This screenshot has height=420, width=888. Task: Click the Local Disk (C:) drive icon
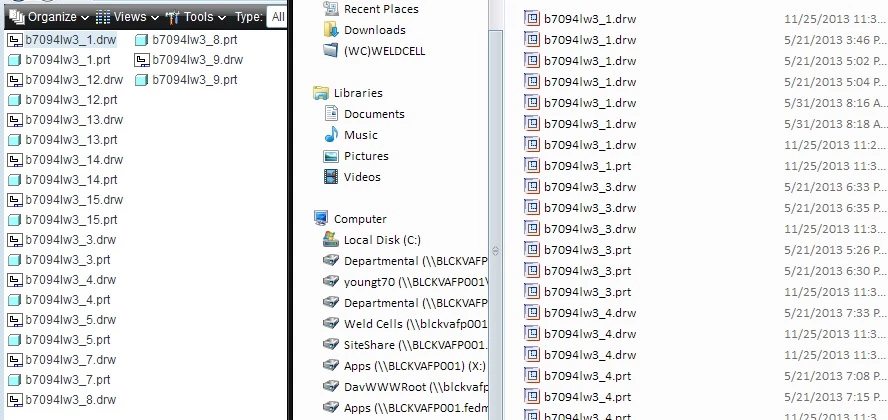pos(331,240)
